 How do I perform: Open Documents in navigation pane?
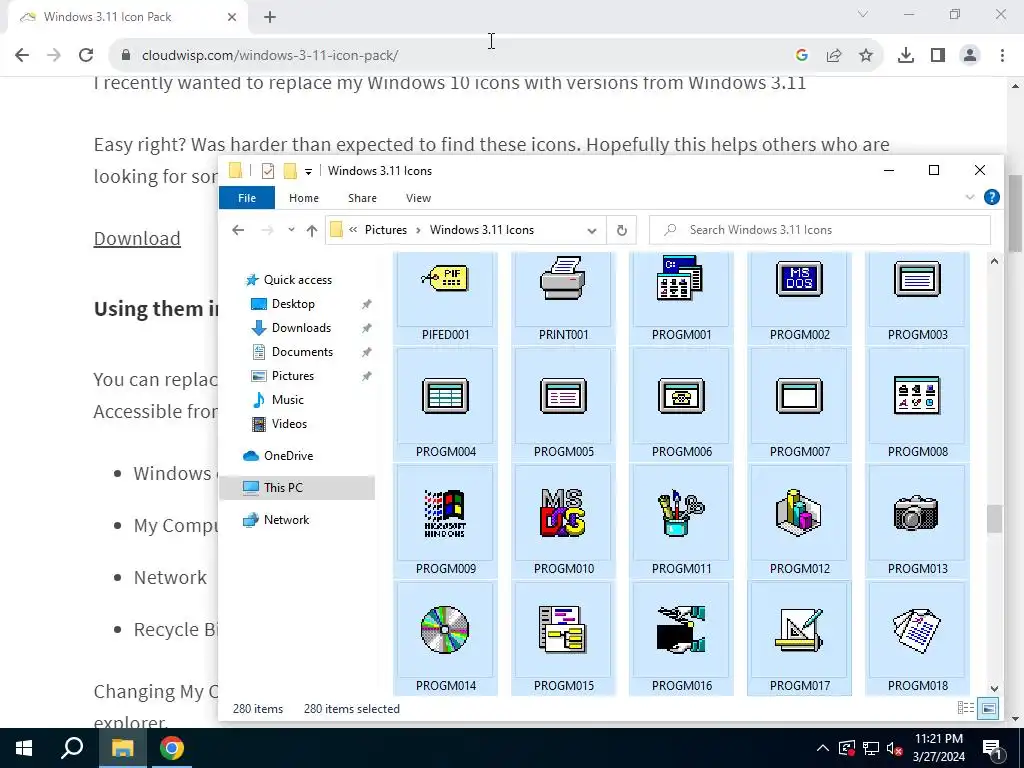click(x=302, y=351)
